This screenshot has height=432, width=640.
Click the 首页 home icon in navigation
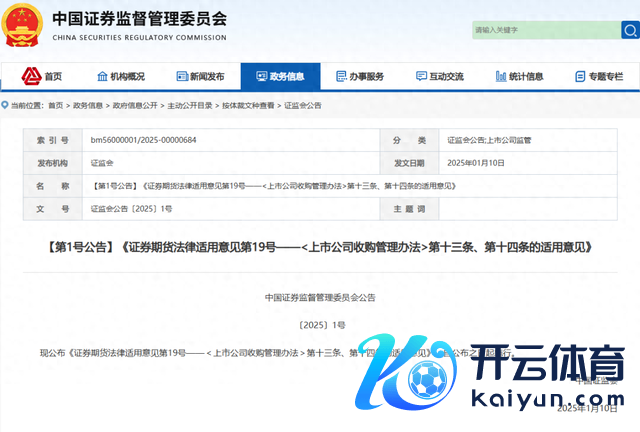tap(33, 77)
